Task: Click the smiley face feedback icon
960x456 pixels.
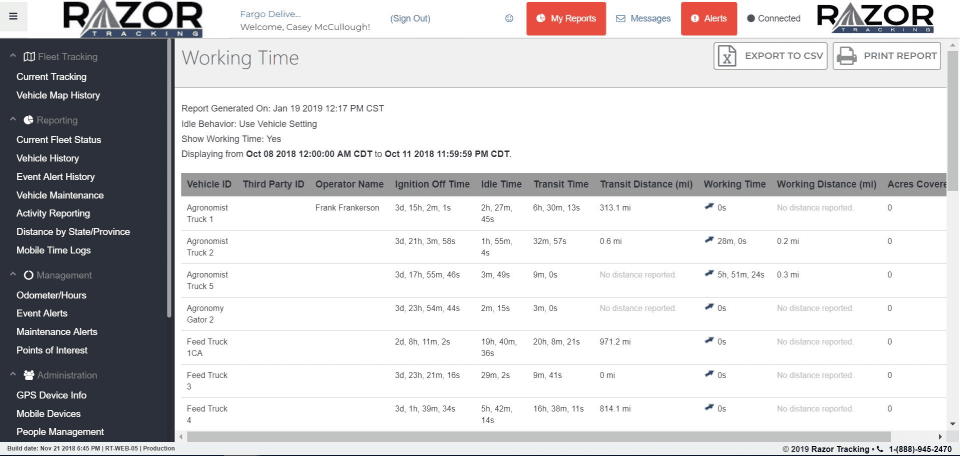Action: pos(509,18)
